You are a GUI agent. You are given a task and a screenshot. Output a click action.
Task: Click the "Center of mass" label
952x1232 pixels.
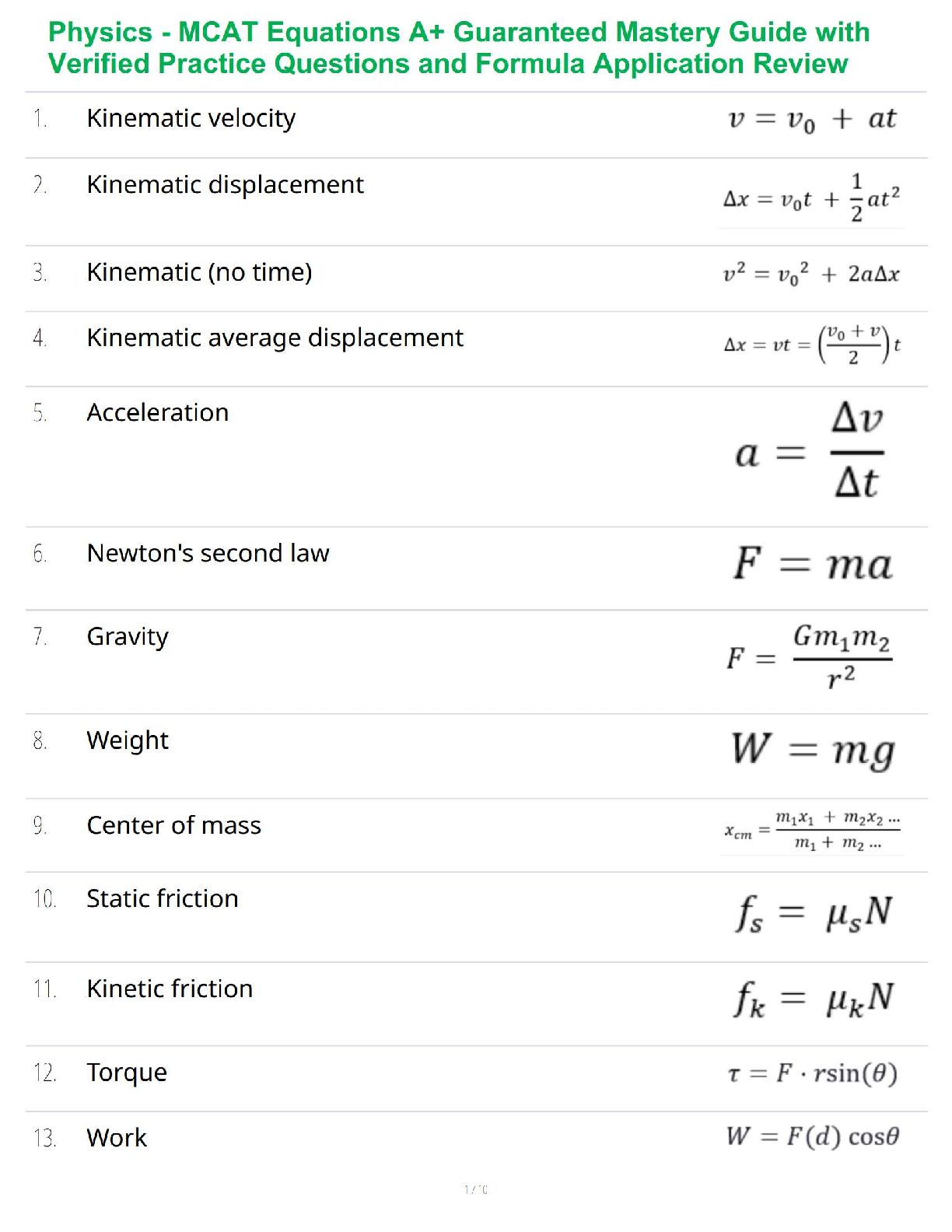173,825
